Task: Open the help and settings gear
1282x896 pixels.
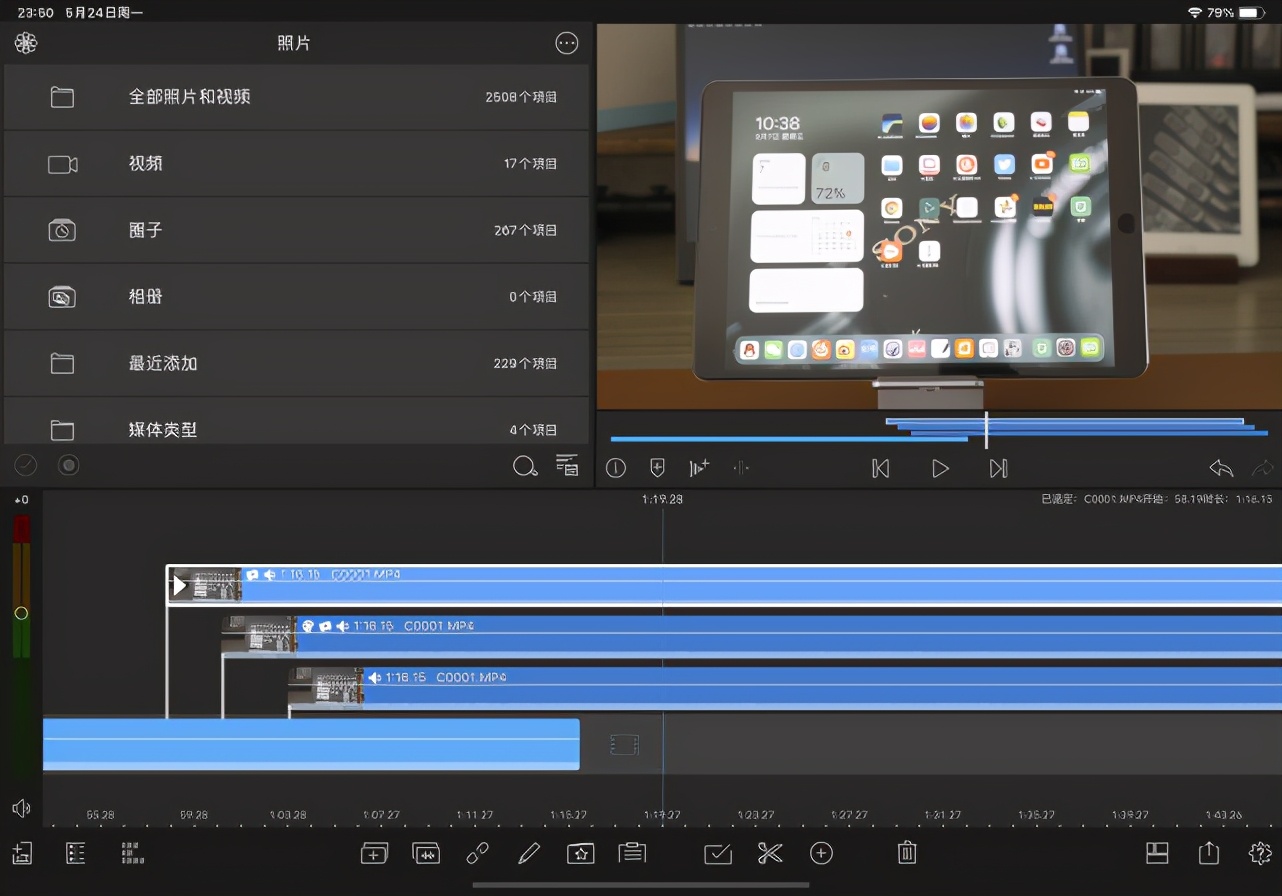Action: click(x=1260, y=853)
